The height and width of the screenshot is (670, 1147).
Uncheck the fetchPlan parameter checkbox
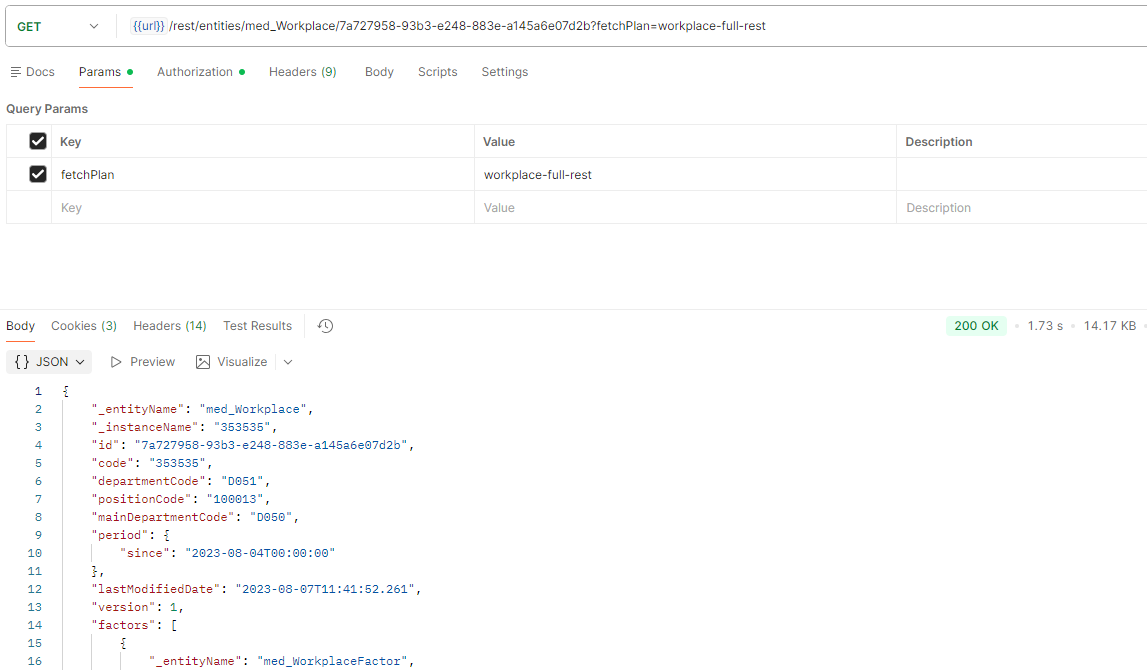coord(38,174)
